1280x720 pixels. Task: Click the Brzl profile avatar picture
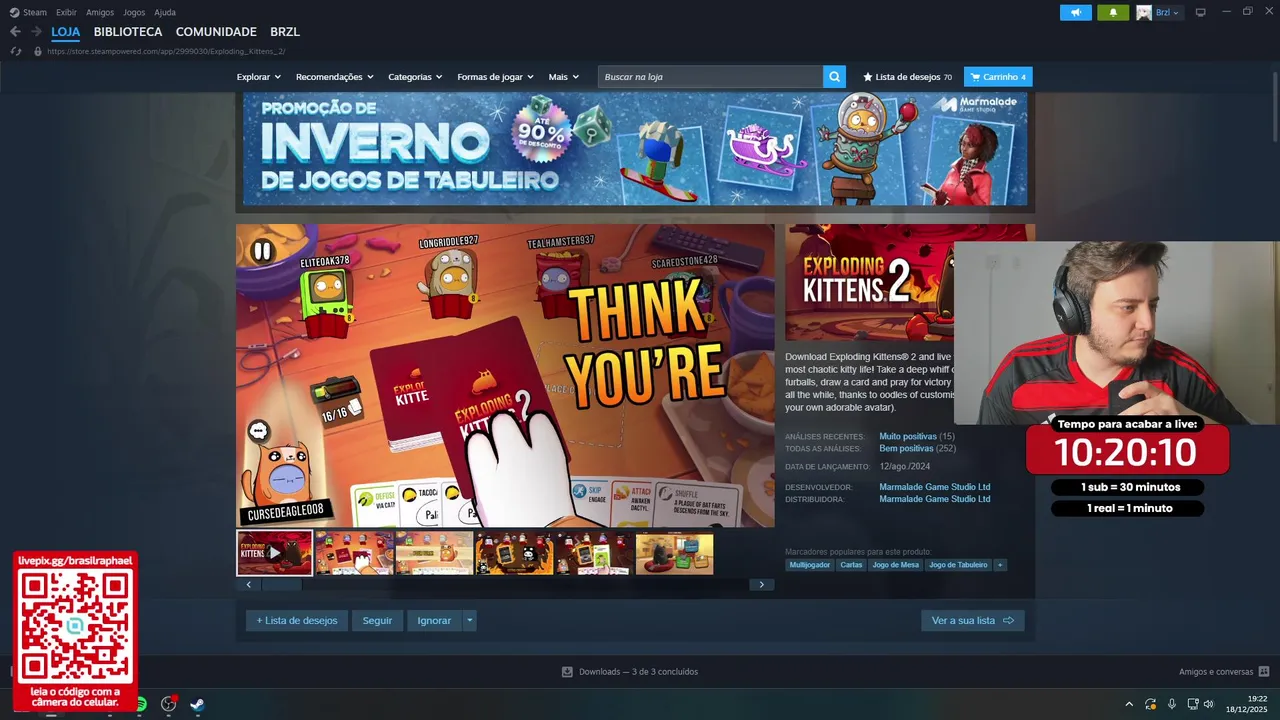[1144, 12]
